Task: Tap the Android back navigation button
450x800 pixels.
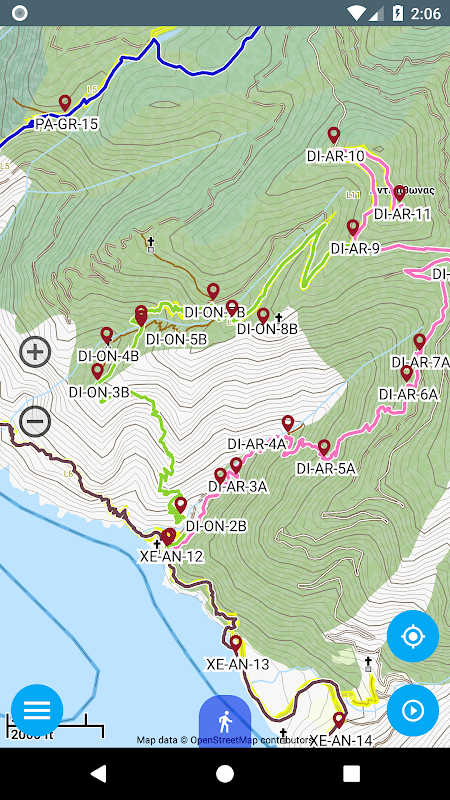Action: tap(98, 773)
